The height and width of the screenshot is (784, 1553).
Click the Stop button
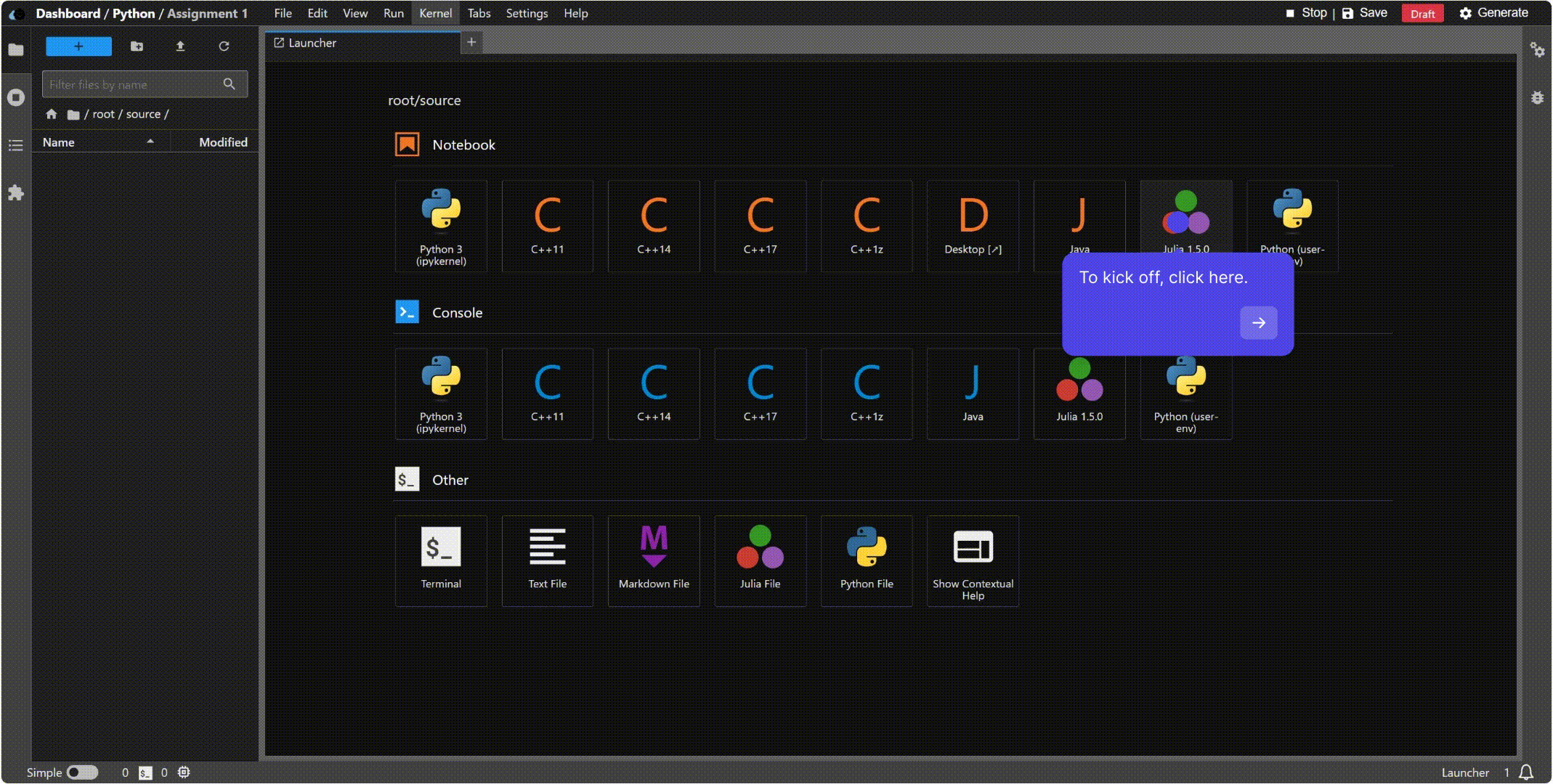coord(1306,13)
